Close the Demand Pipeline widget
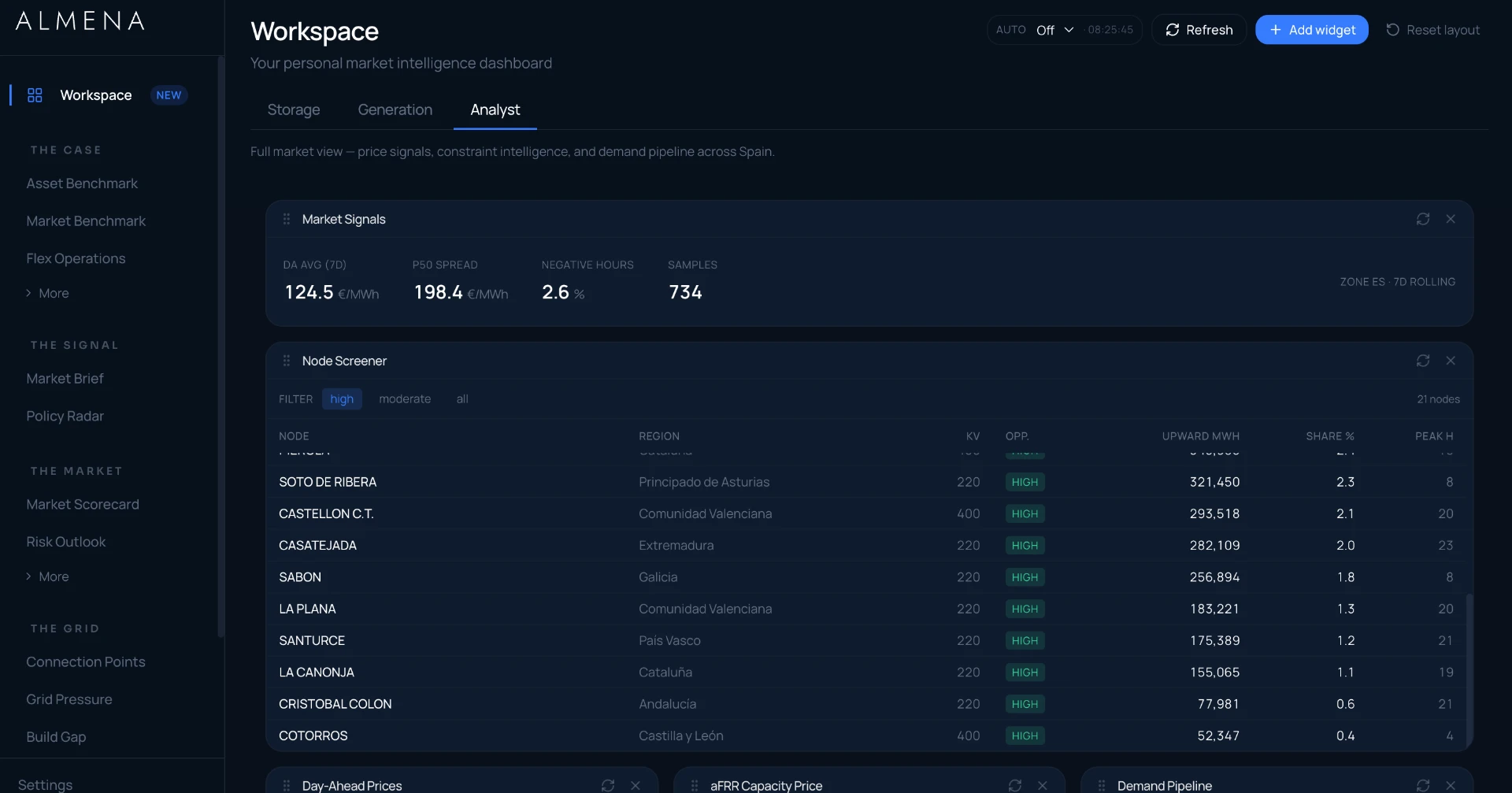 [x=1451, y=786]
